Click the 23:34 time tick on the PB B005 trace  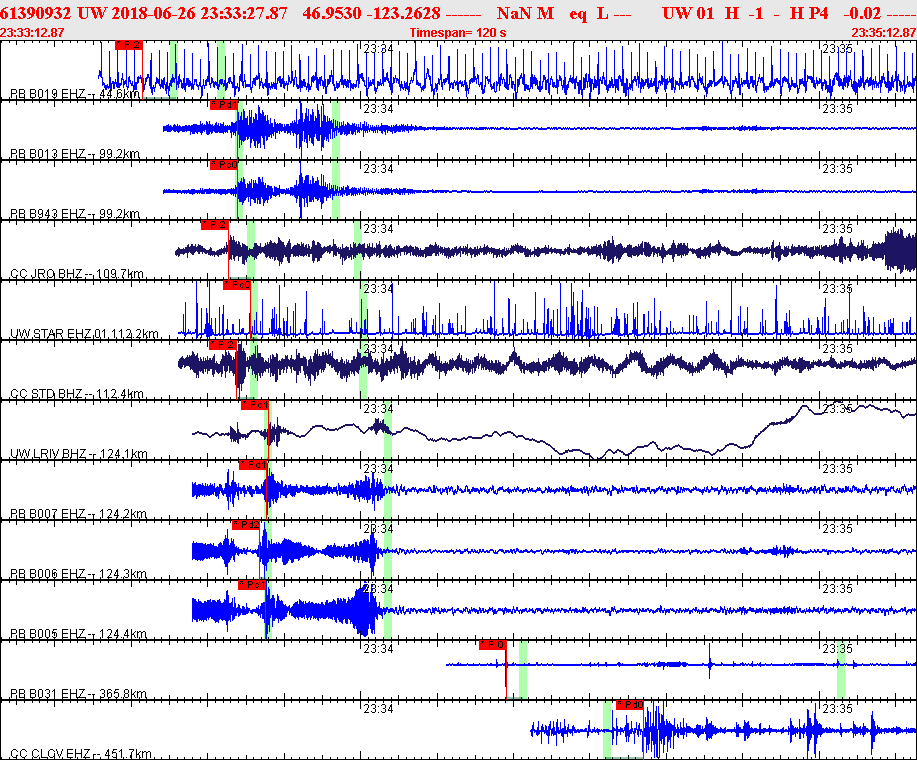point(378,589)
